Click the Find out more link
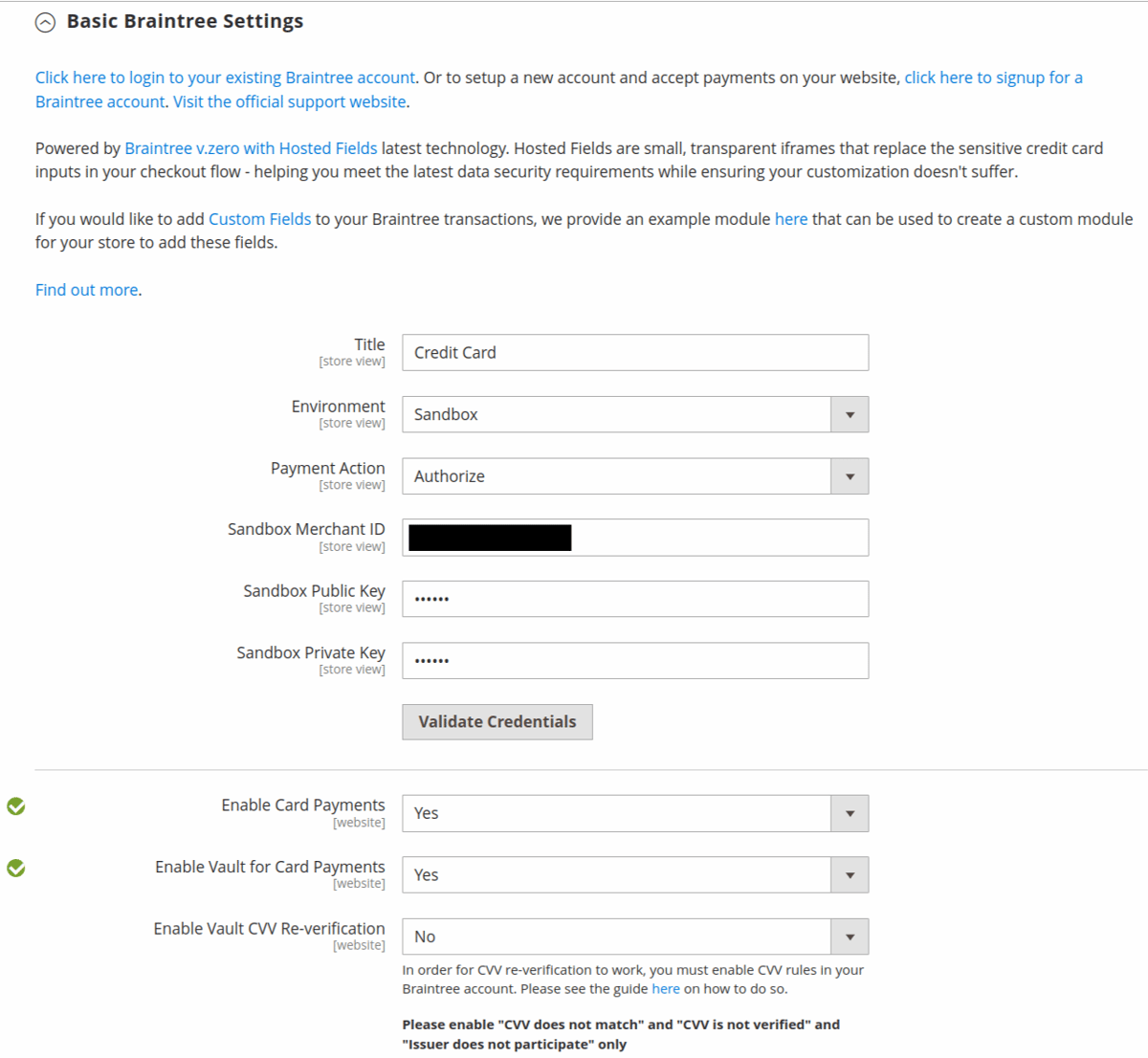This screenshot has width=1148, height=1058. pyautogui.click(x=85, y=289)
